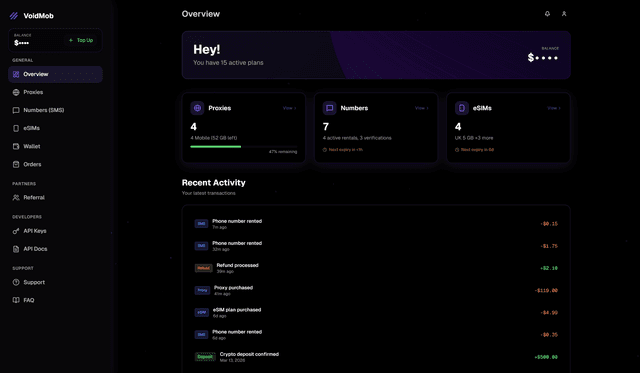
Task: Click the eSIMs card phone icon
Action: click(462, 108)
